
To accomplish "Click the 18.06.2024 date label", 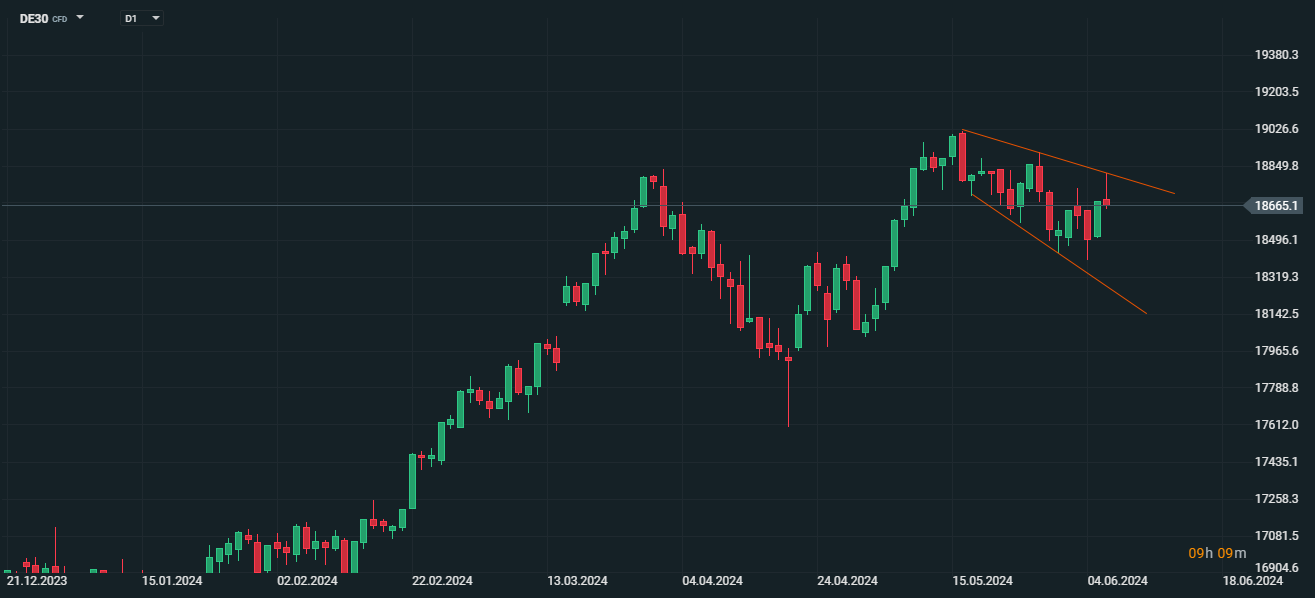I will point(1253,581).
